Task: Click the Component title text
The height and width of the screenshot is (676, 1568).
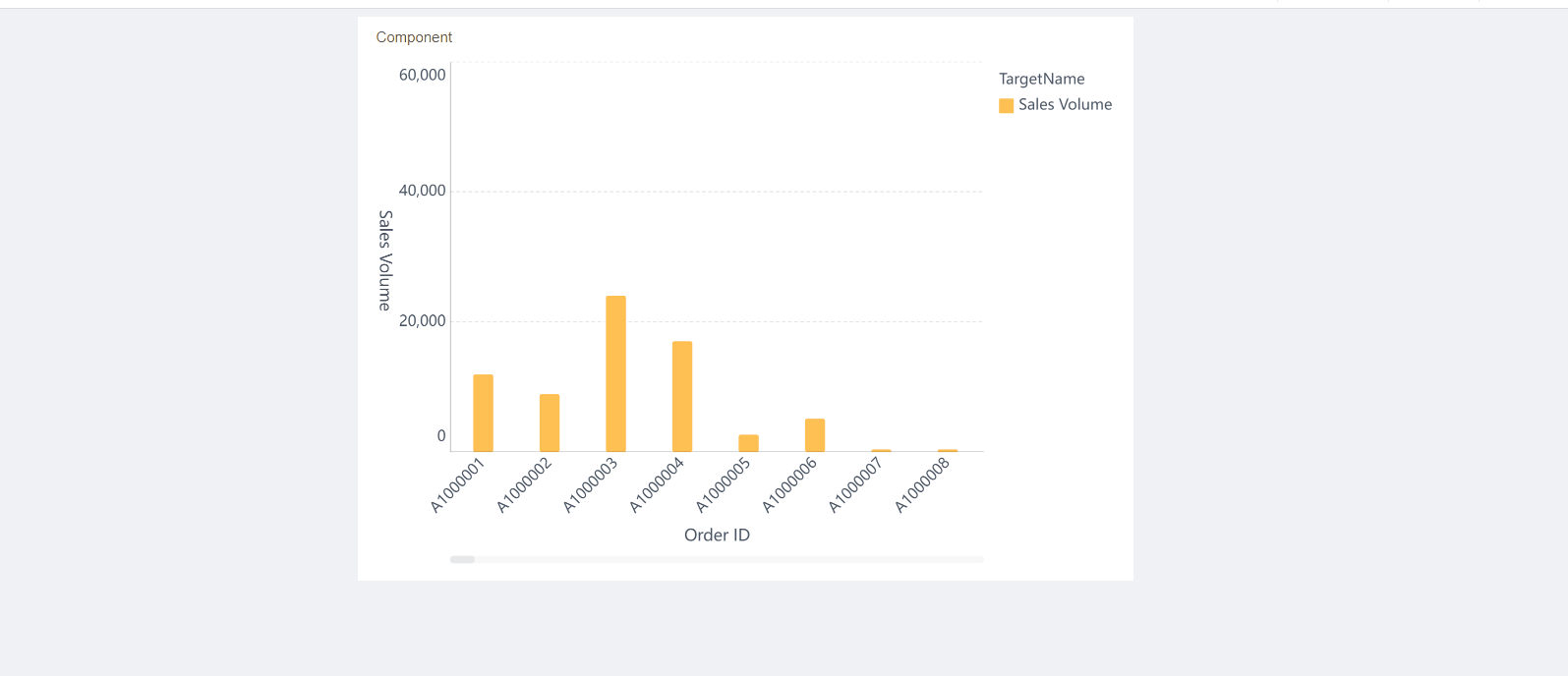Action: tap(414, 37)
